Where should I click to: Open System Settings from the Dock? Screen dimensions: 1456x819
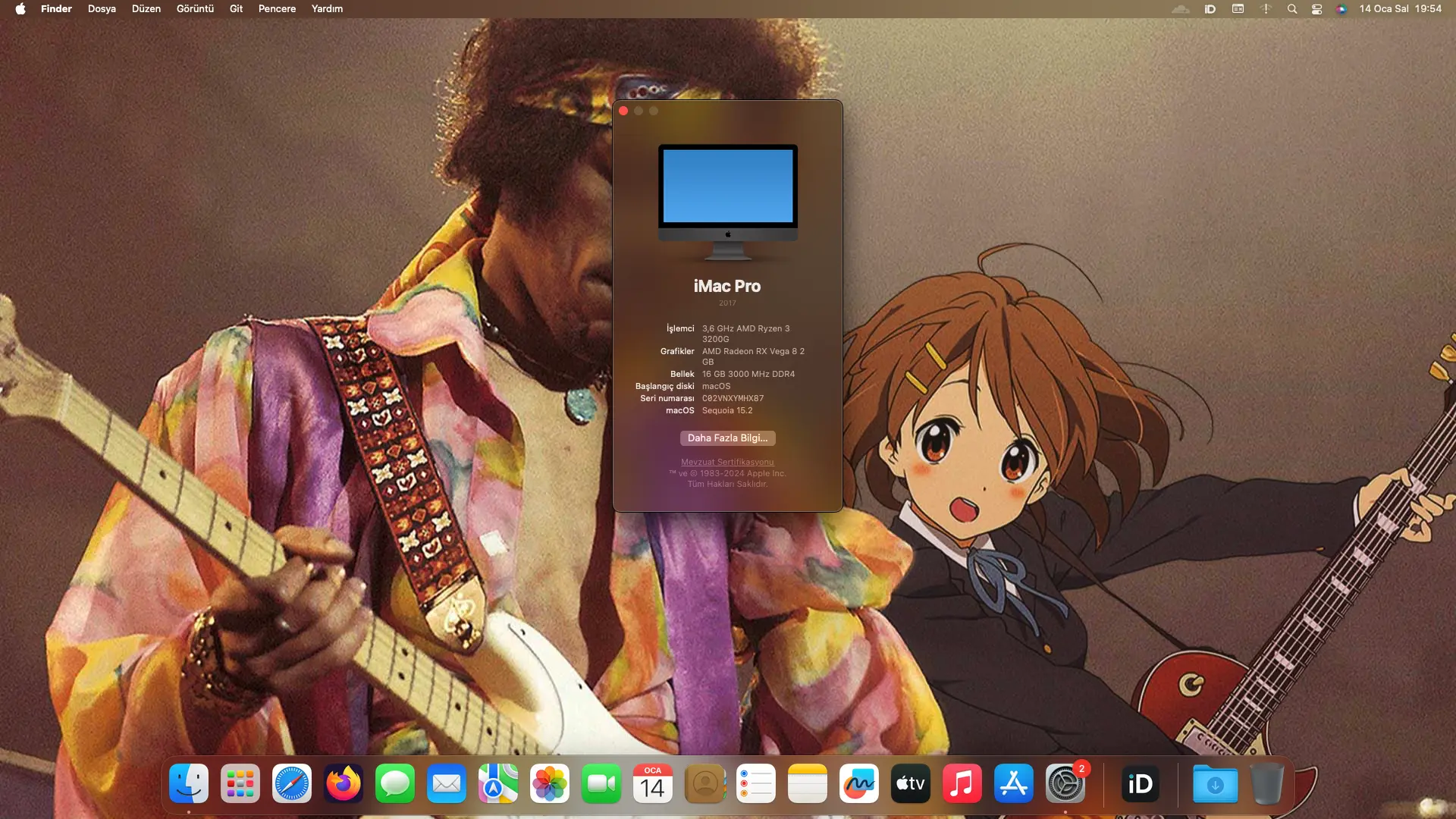point(1065,783)
